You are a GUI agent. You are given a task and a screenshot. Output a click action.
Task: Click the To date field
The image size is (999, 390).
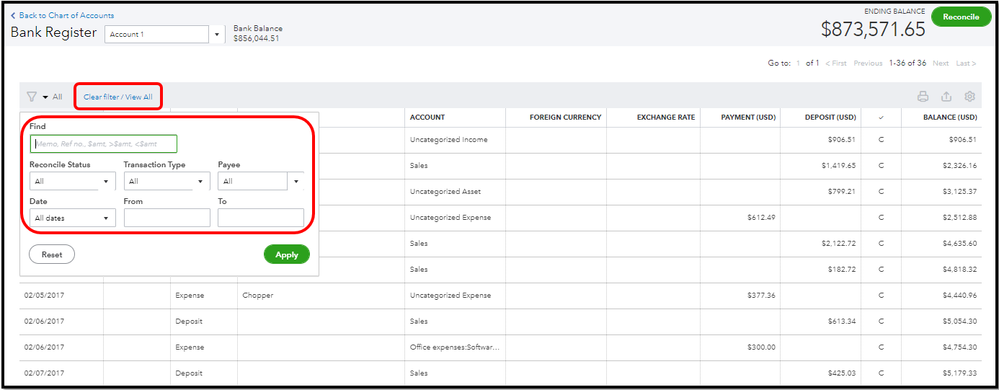click(261, 218)
